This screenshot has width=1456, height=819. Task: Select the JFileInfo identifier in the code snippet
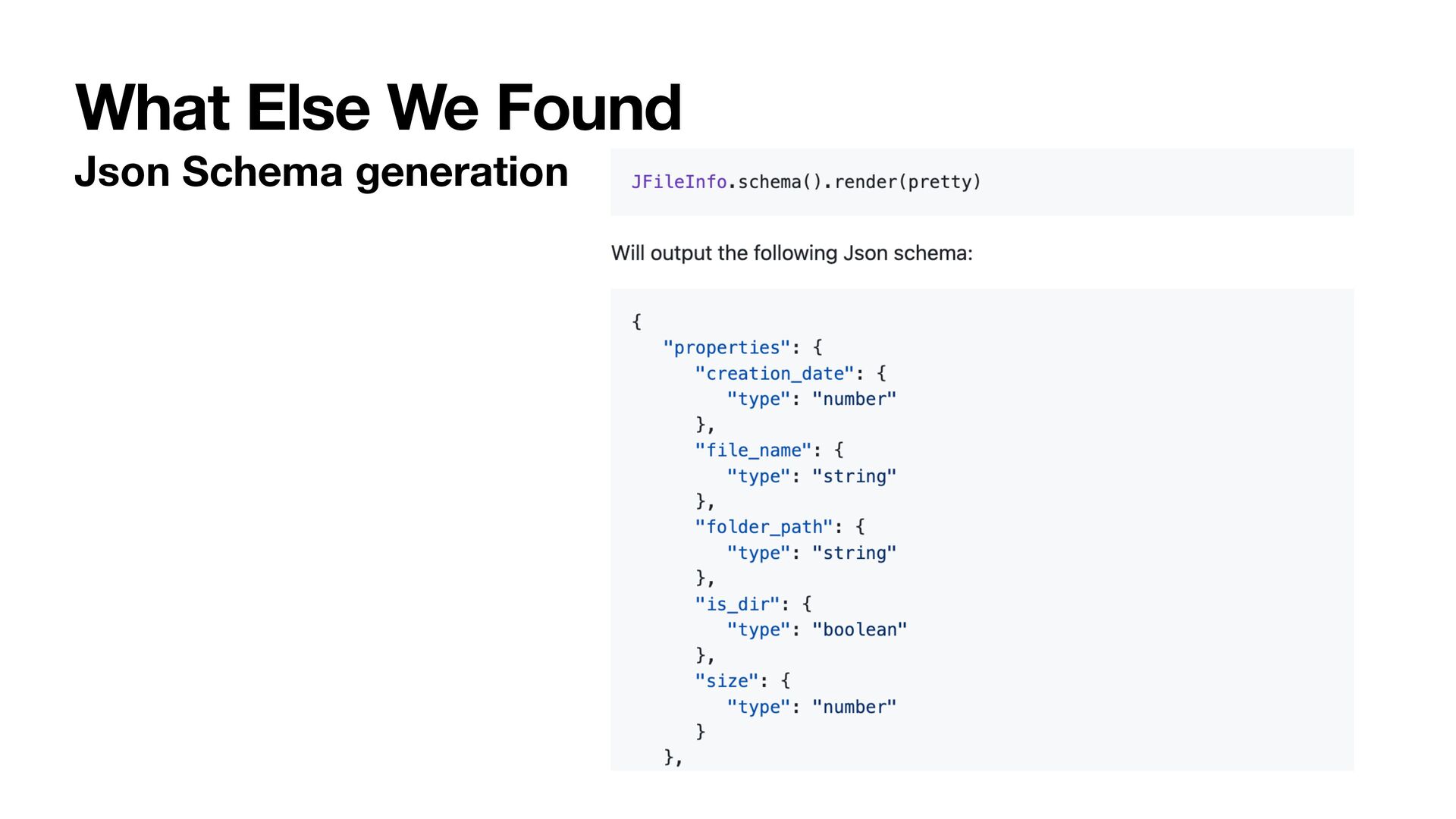click(679, 182)
